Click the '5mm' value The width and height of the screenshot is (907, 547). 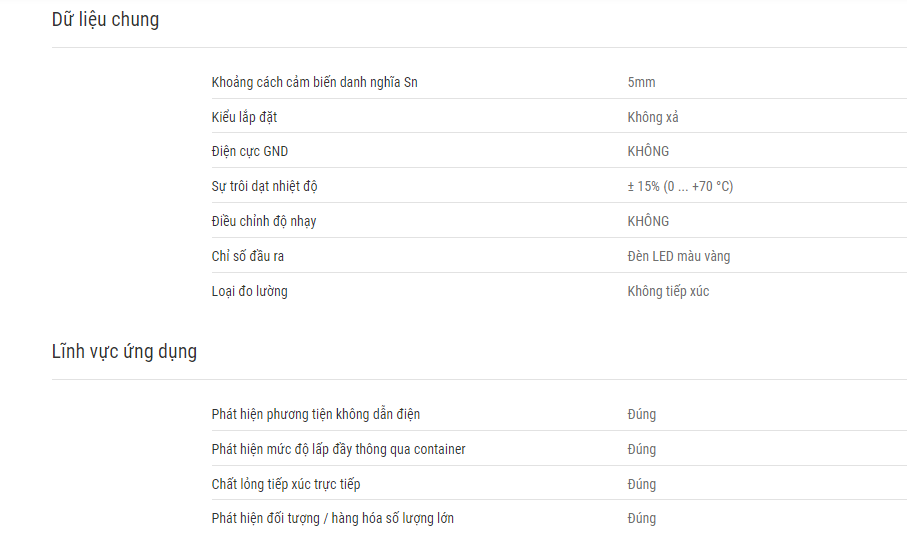click(641, 82)
